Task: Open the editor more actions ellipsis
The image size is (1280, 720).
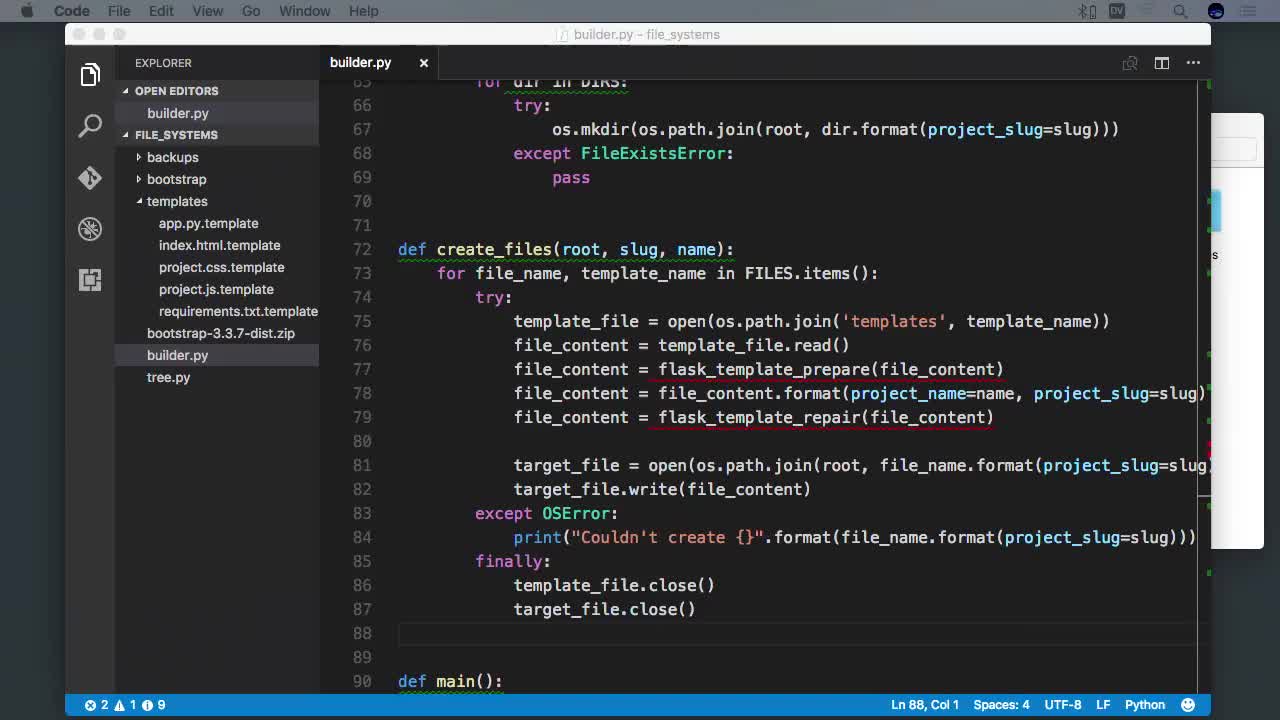Action: pyautogui.click(x=1193, y=63)
